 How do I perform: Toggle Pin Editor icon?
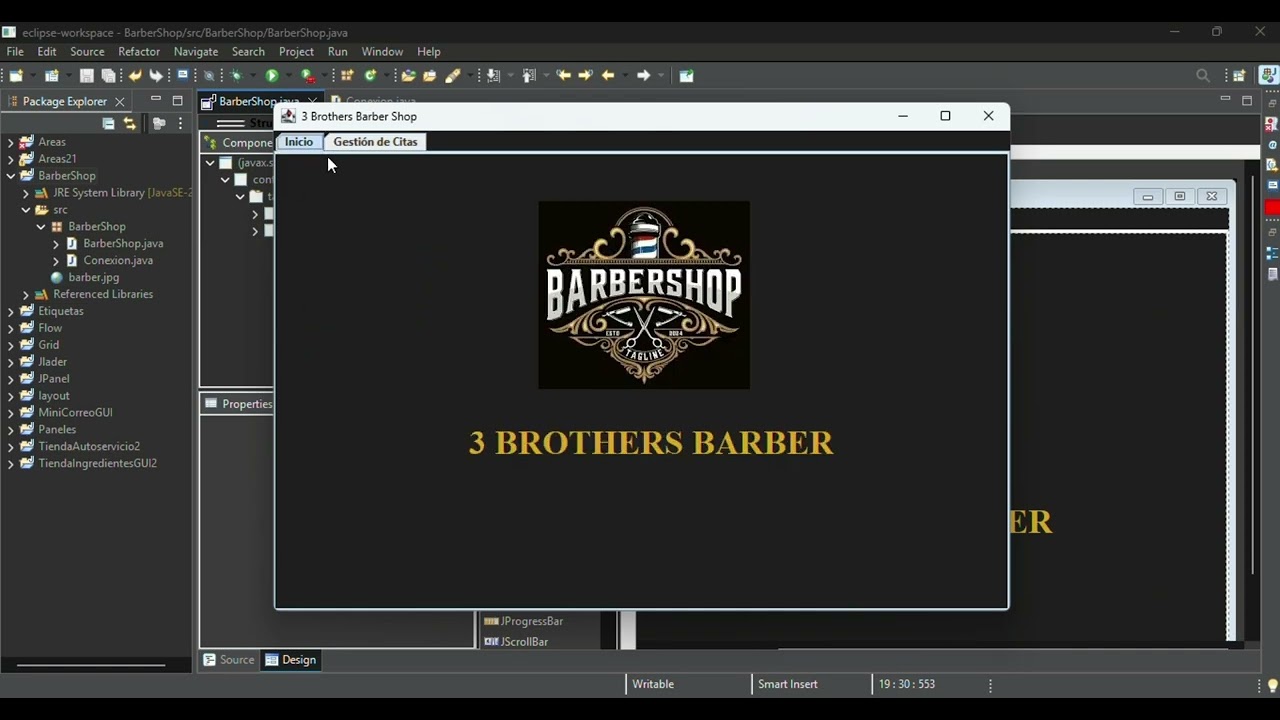pyautogui.click(x=686, y=75)
